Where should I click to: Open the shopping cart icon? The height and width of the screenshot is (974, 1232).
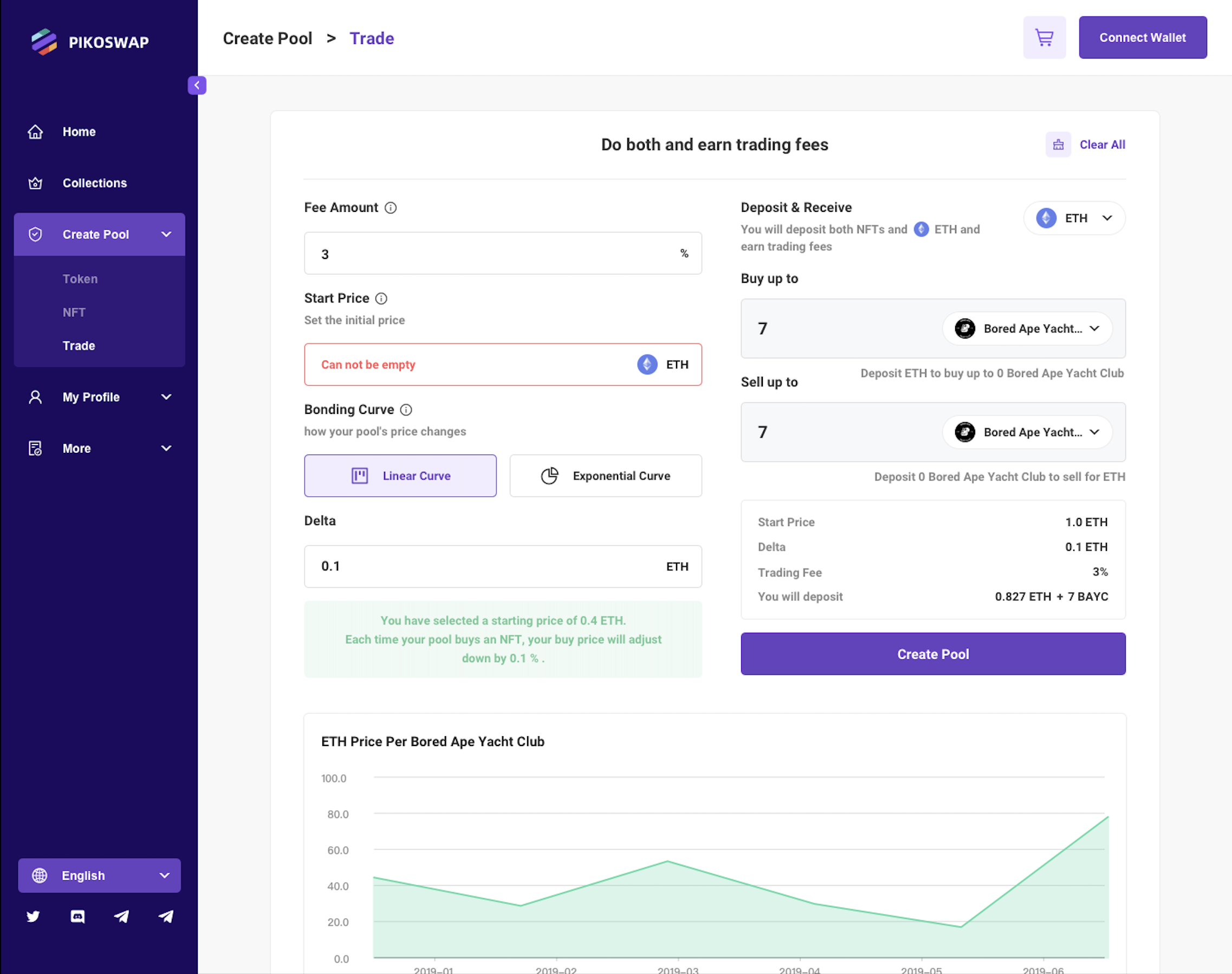pyautogui.click(x=1044, y=37)
